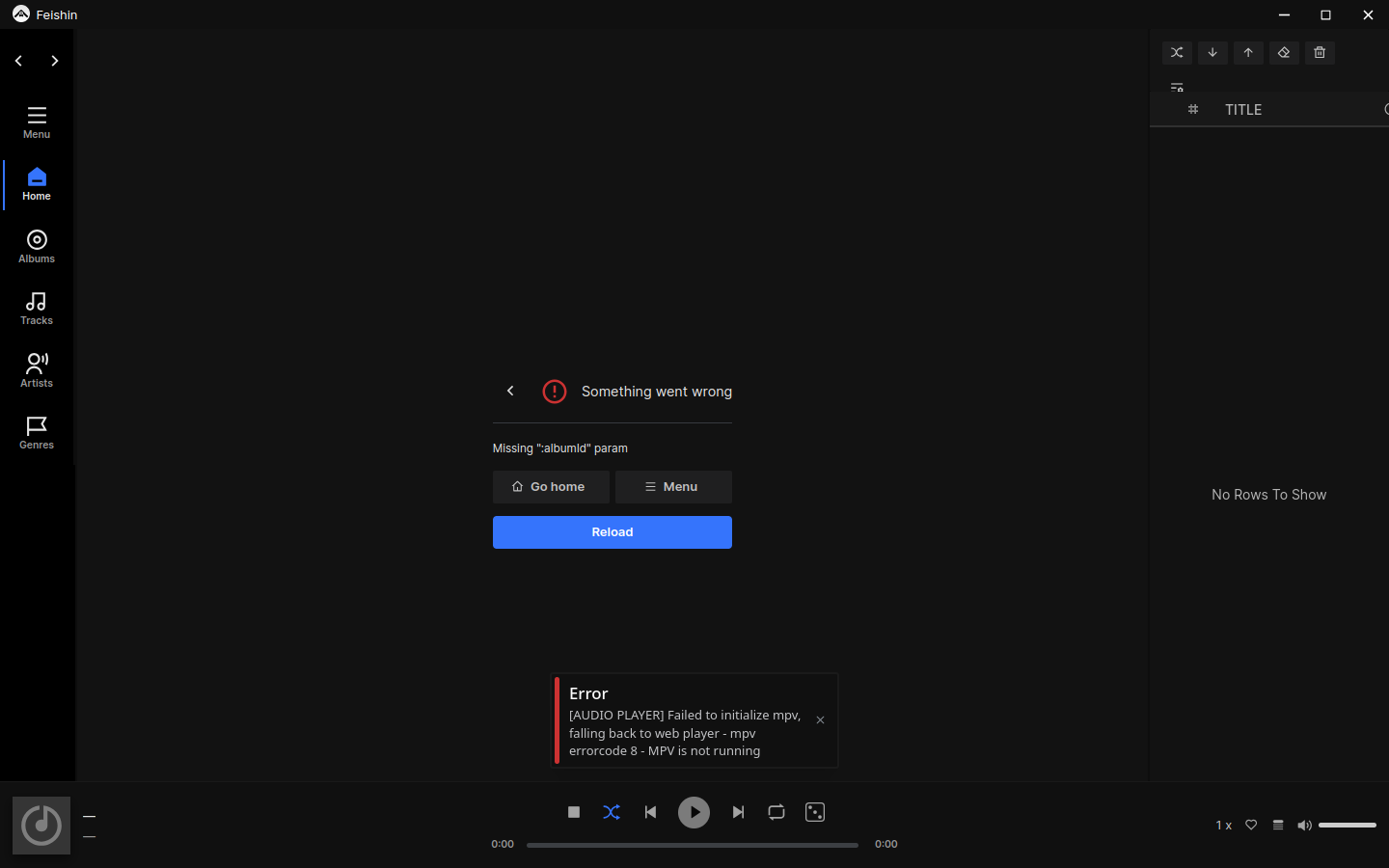Open the Tracks section
Screen dimensions: 1389x868
pyautogui.click(x=37, y=309)
